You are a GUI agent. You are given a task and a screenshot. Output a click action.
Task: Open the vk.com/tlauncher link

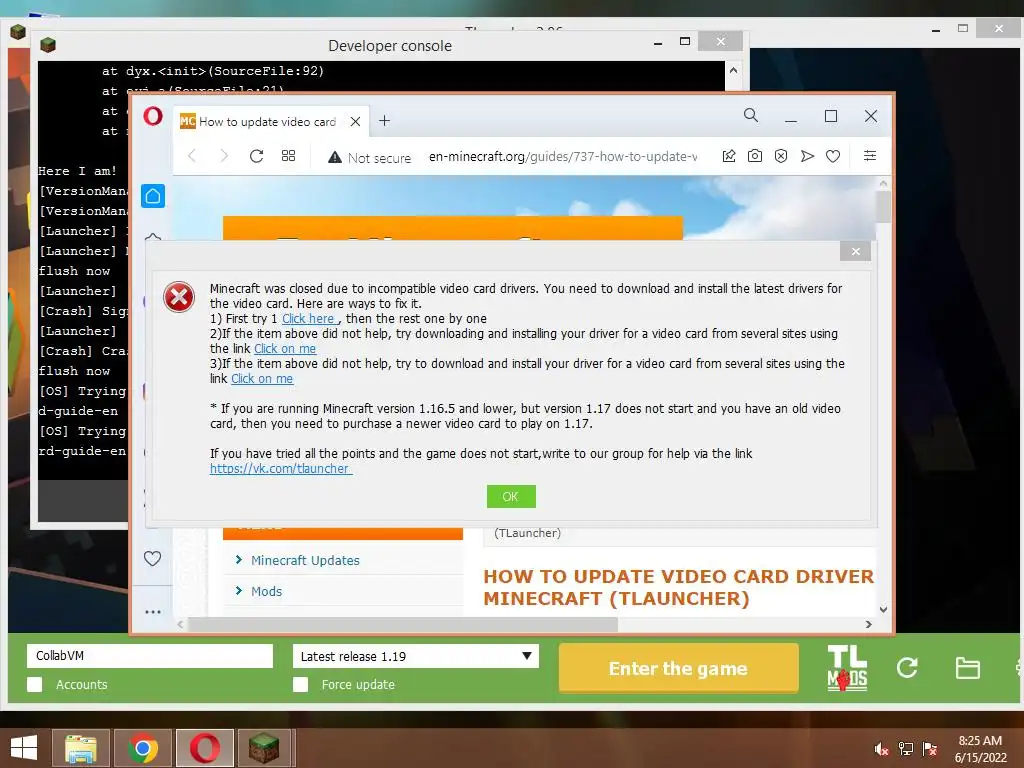[280, 468]
